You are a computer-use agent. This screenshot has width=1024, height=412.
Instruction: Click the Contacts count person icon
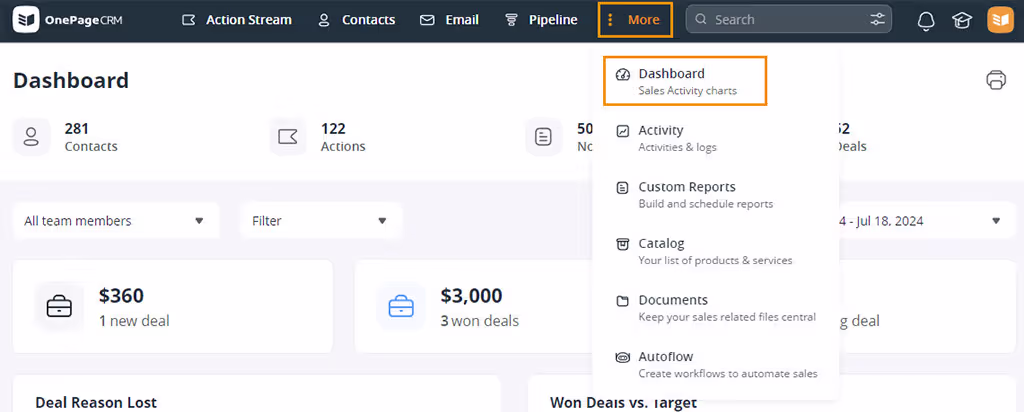click(32, 137)
